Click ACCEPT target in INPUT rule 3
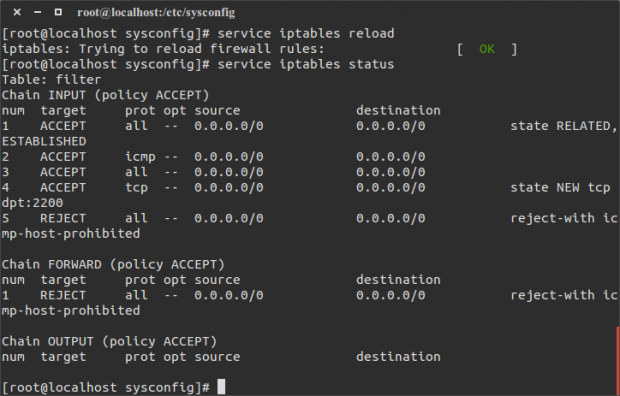 63,172
